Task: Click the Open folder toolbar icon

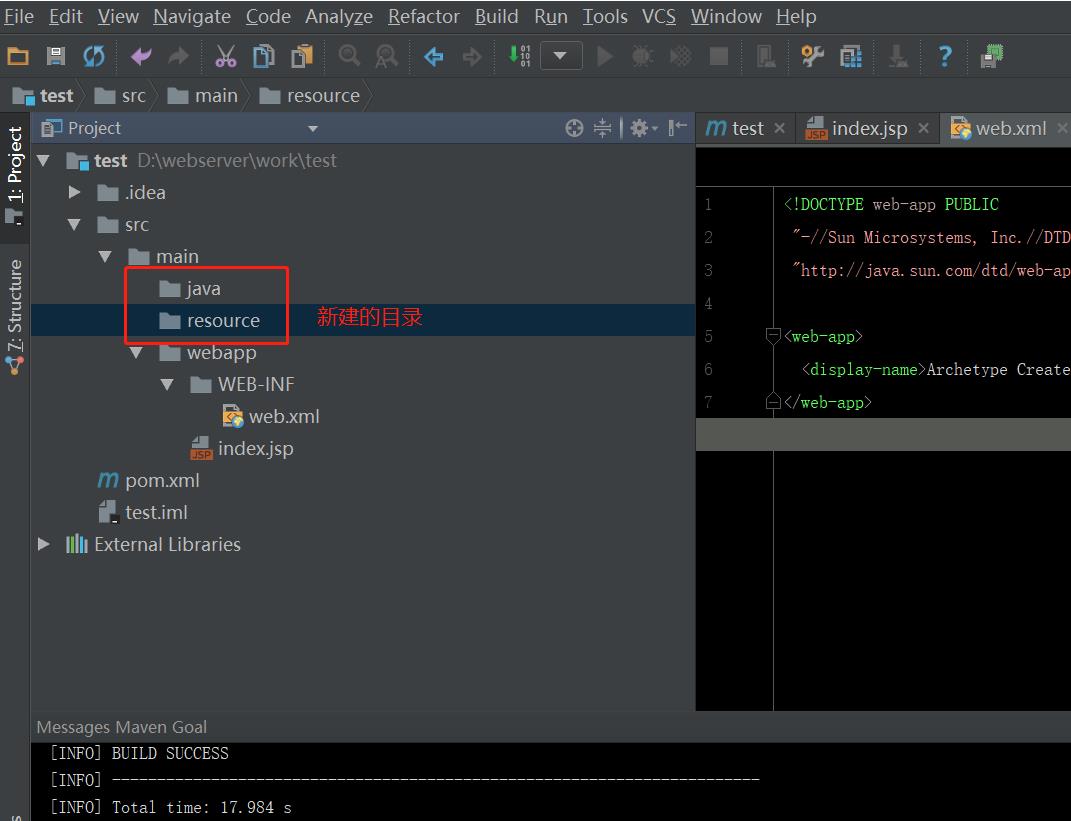Action: 18,56
